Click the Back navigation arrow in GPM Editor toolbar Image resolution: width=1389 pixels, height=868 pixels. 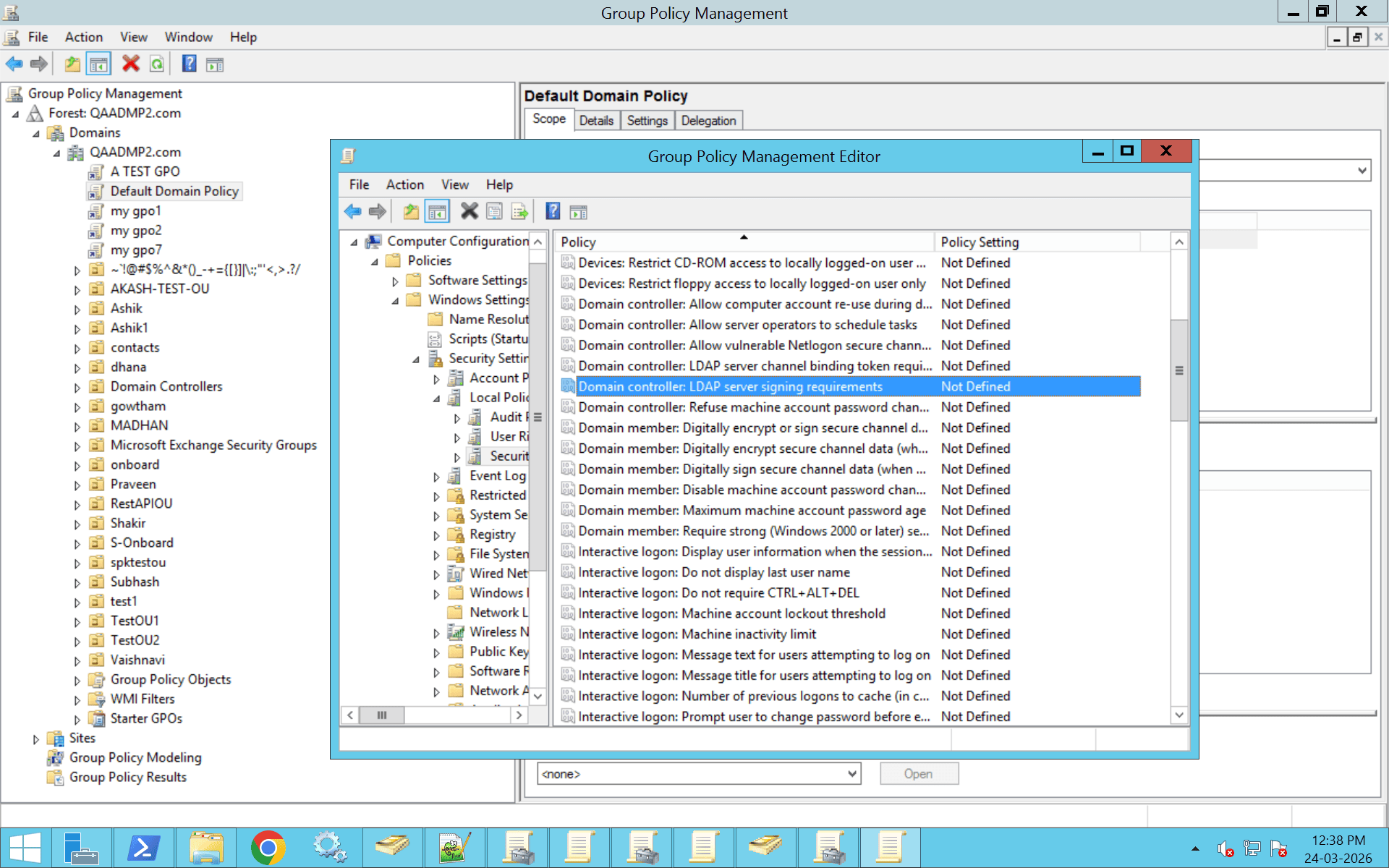(354, 211)
